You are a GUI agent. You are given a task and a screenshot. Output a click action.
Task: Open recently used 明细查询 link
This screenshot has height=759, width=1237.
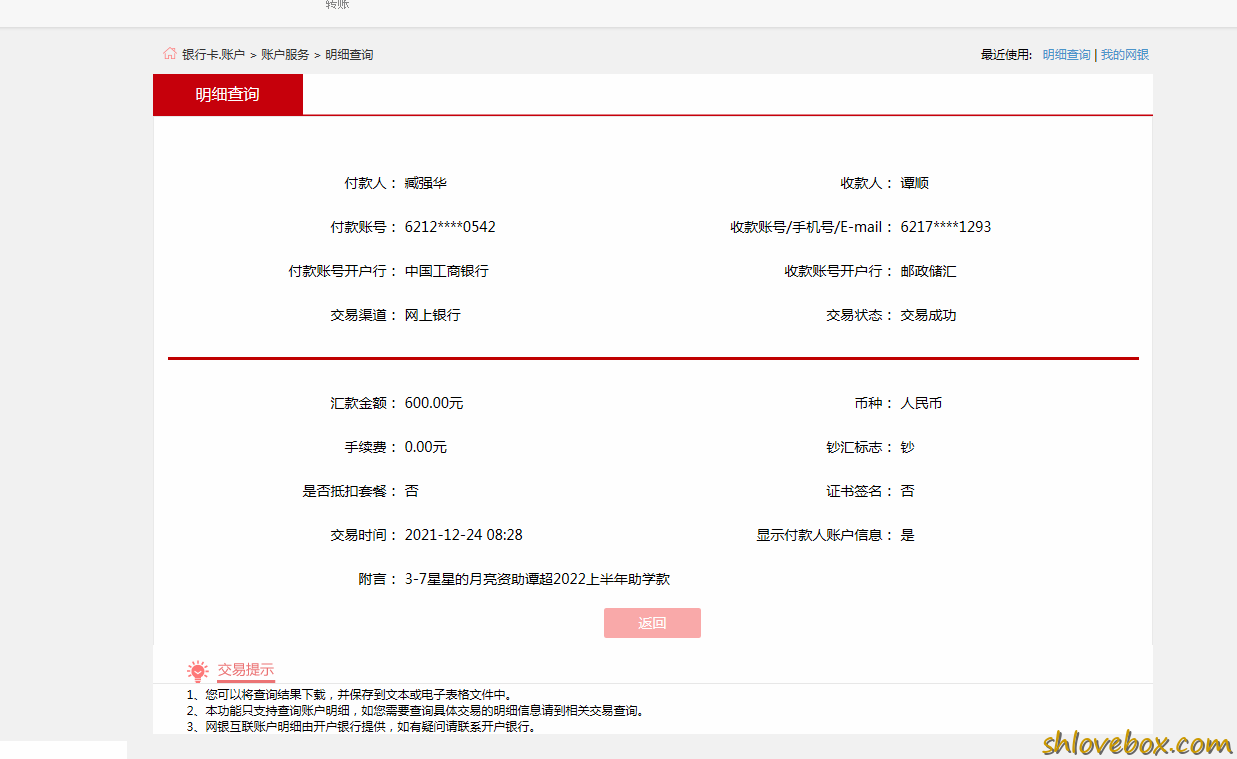(1066, 55)
